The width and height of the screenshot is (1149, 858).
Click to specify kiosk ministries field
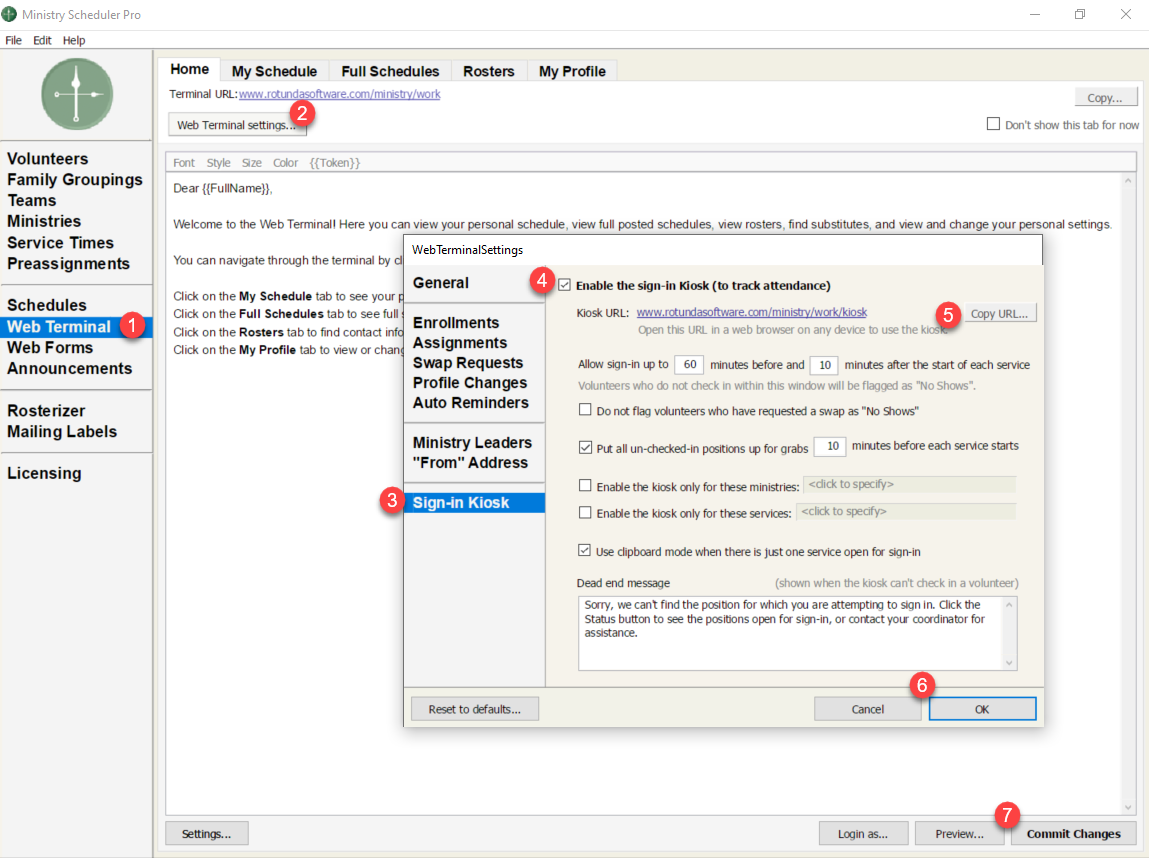910,485
